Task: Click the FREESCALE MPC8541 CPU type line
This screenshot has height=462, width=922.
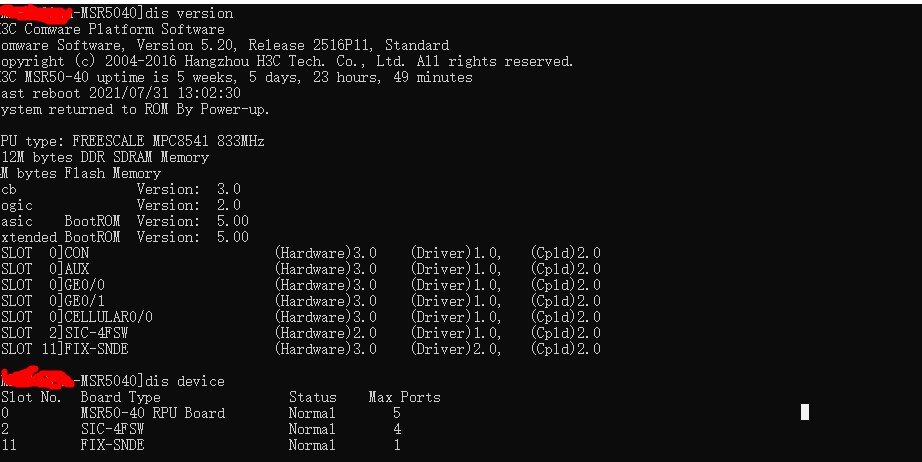Action: [x=132, y=141]
